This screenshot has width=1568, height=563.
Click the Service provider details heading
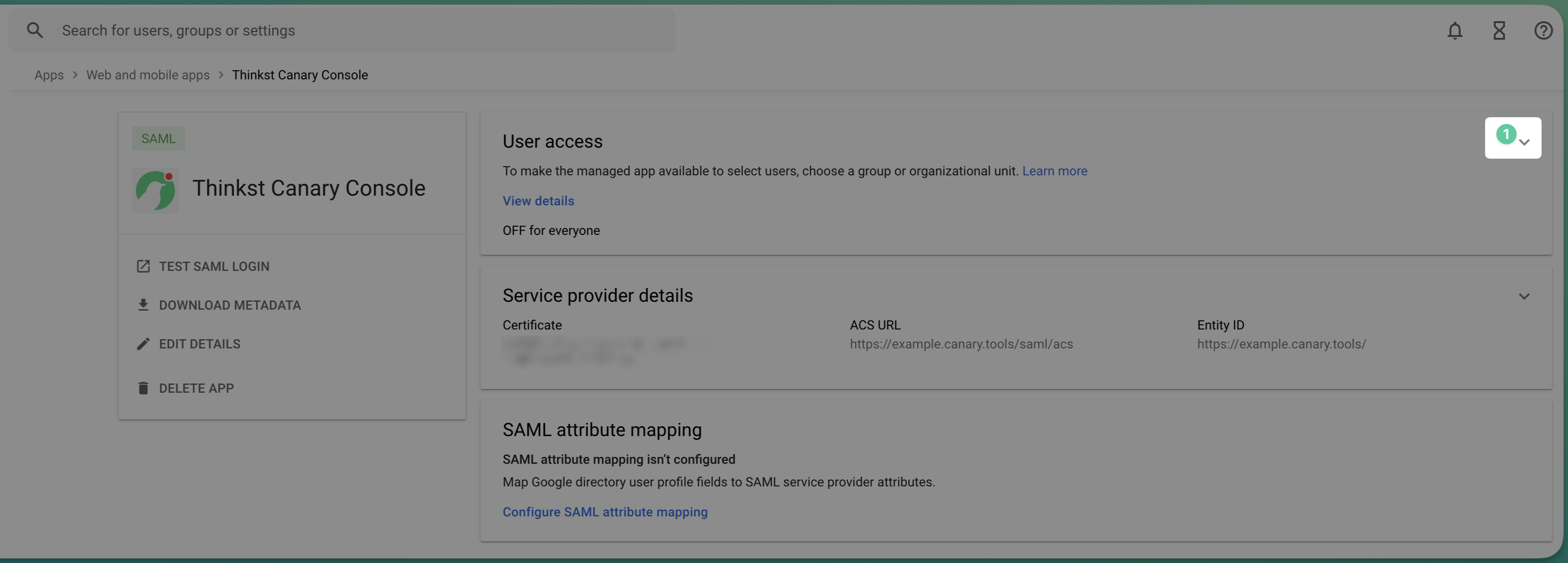click(x=598, y=295)
